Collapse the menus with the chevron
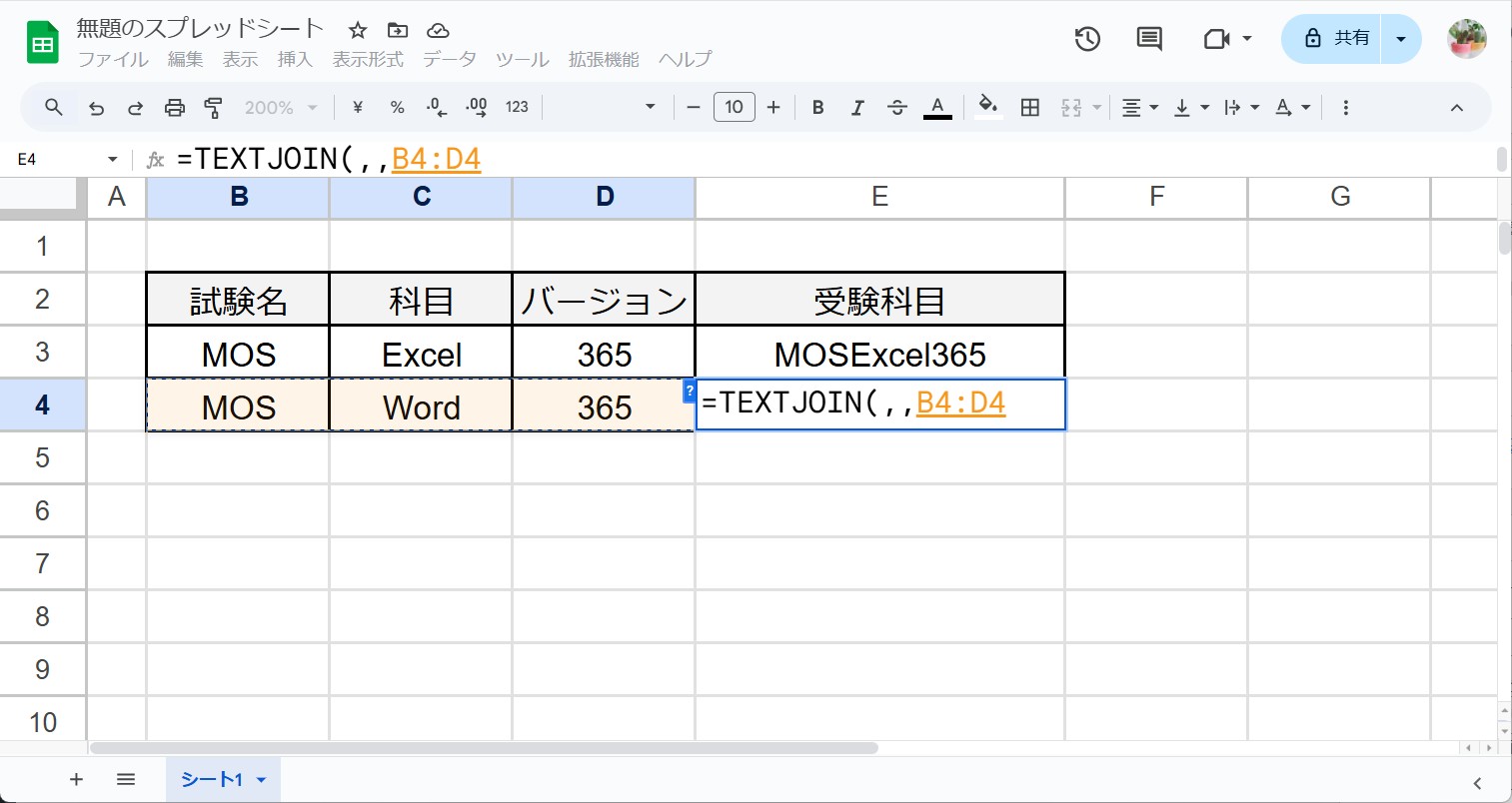The height and width of the screenshot is (803, 1512). tap(1457, 108)
